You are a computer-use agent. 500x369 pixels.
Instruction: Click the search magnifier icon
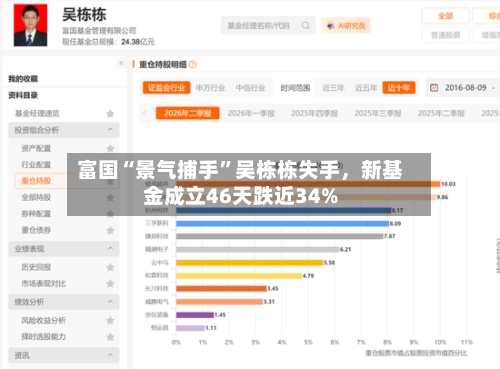tap(305, 25)
